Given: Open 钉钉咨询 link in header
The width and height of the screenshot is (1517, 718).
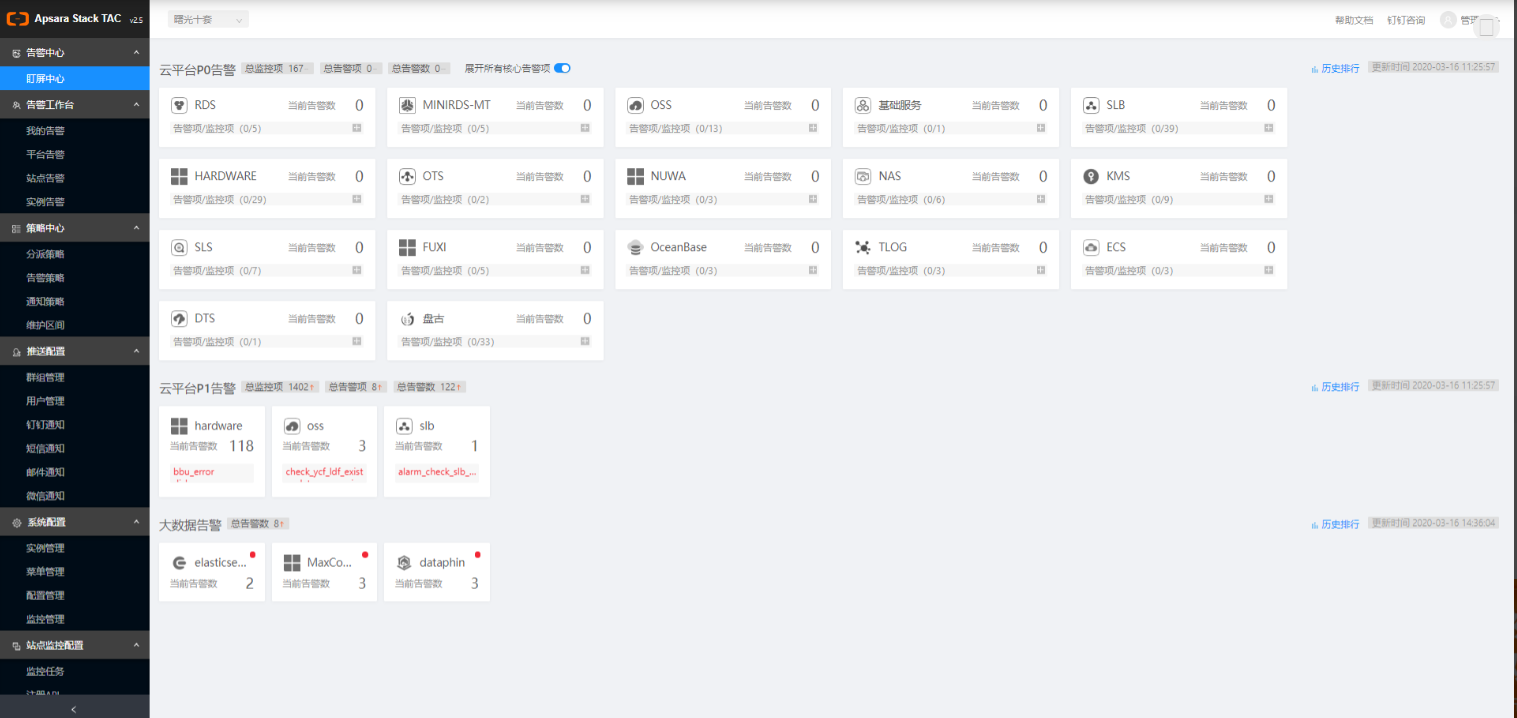Looking at the screenshot, I should point(1406,20).
